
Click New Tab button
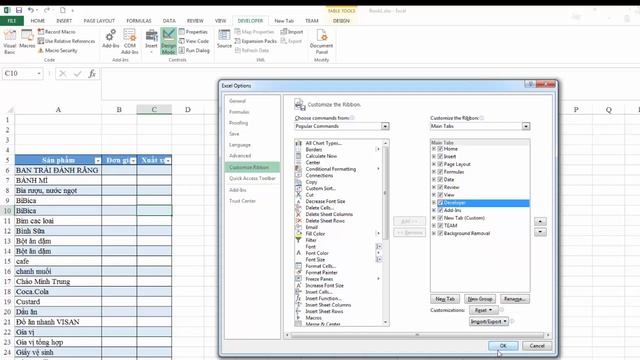445,299
